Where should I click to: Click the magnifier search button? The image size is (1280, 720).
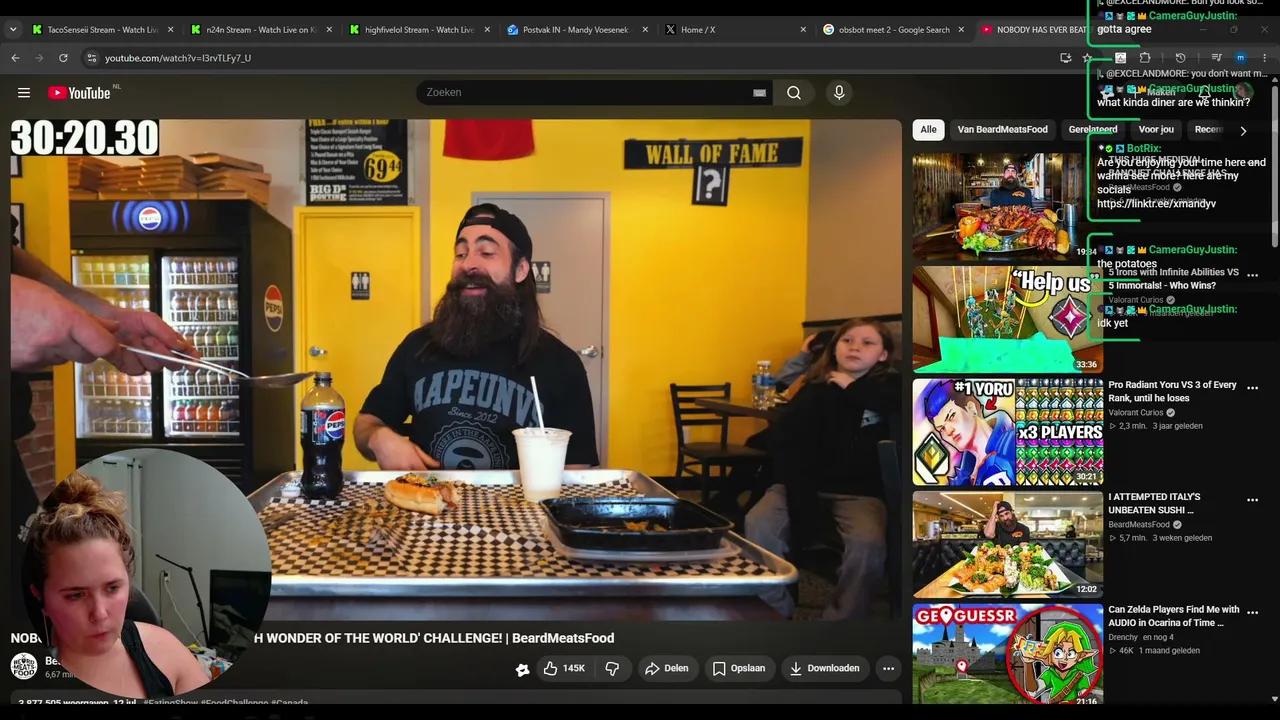click(x=794, y=93)
